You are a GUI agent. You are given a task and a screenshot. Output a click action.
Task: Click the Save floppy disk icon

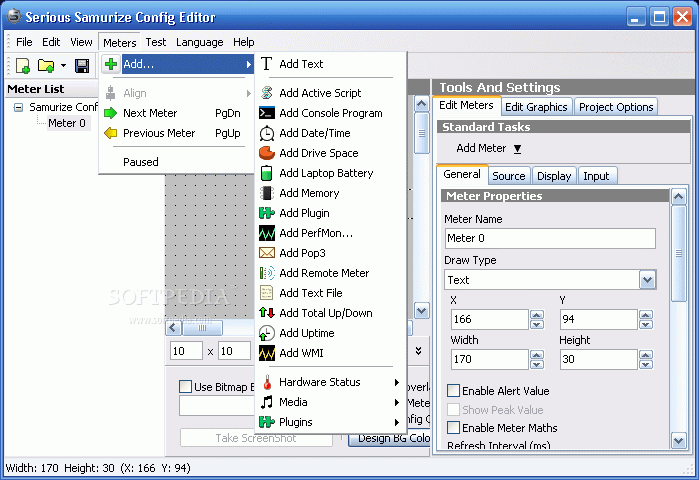click(x=82, y=66)
